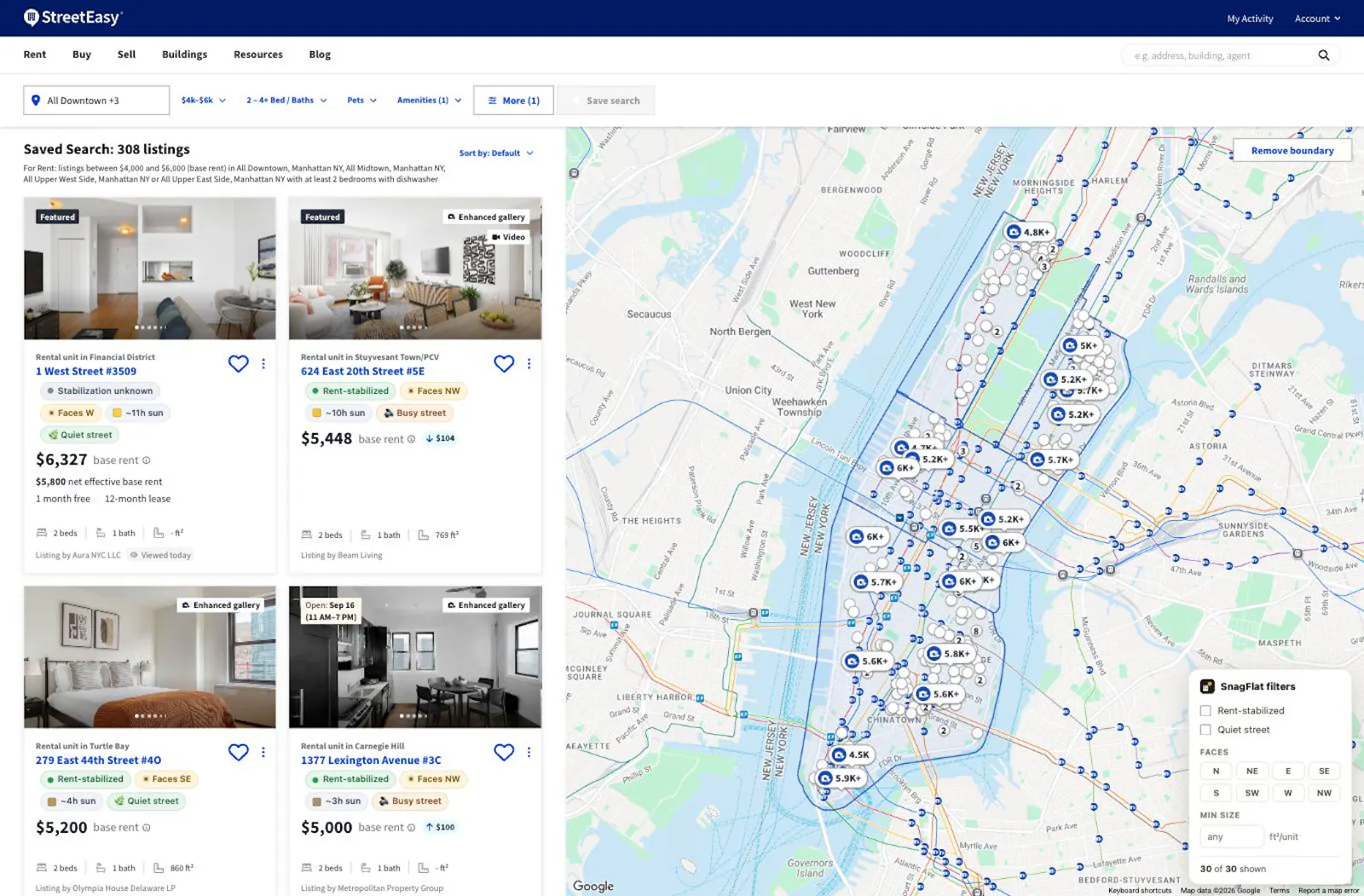Open the 1377 Lexington Avenue listing photo
Viewport: 1364px width, 896px height.
415,656
